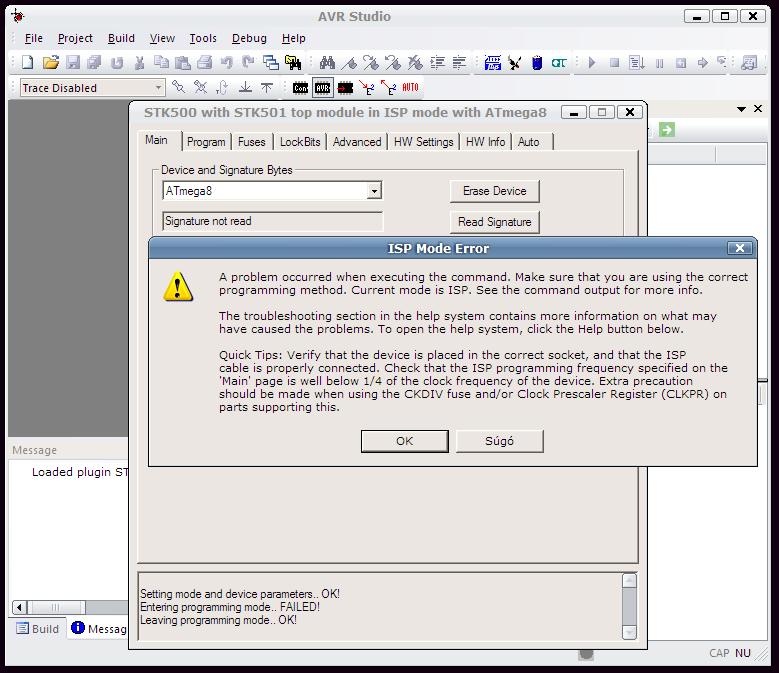
Task: Click the Increase Indent icon
Action: (437, 63)
